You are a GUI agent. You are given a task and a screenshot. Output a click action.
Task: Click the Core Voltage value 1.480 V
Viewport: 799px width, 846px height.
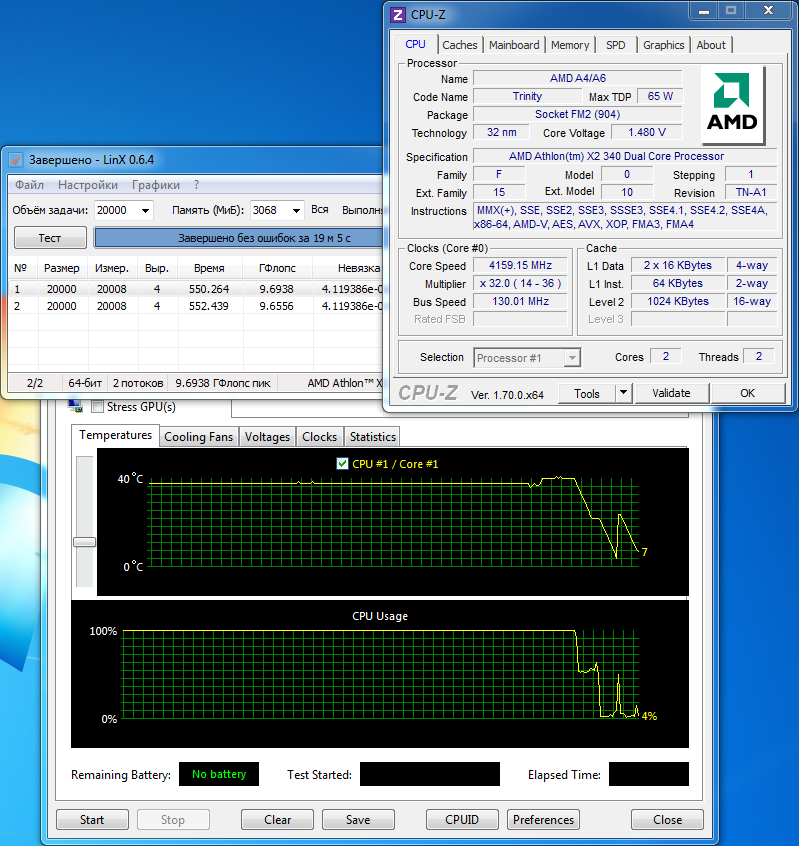[646, 132]
